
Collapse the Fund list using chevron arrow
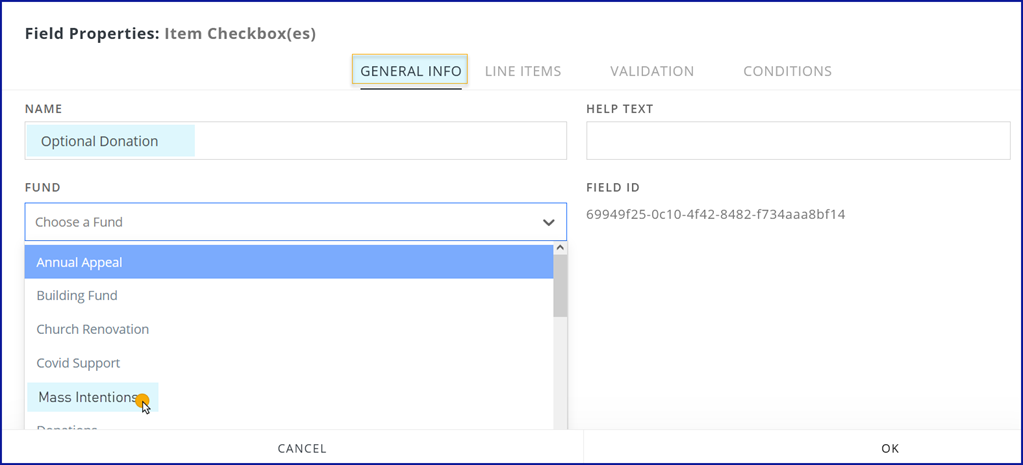[548, 222]
